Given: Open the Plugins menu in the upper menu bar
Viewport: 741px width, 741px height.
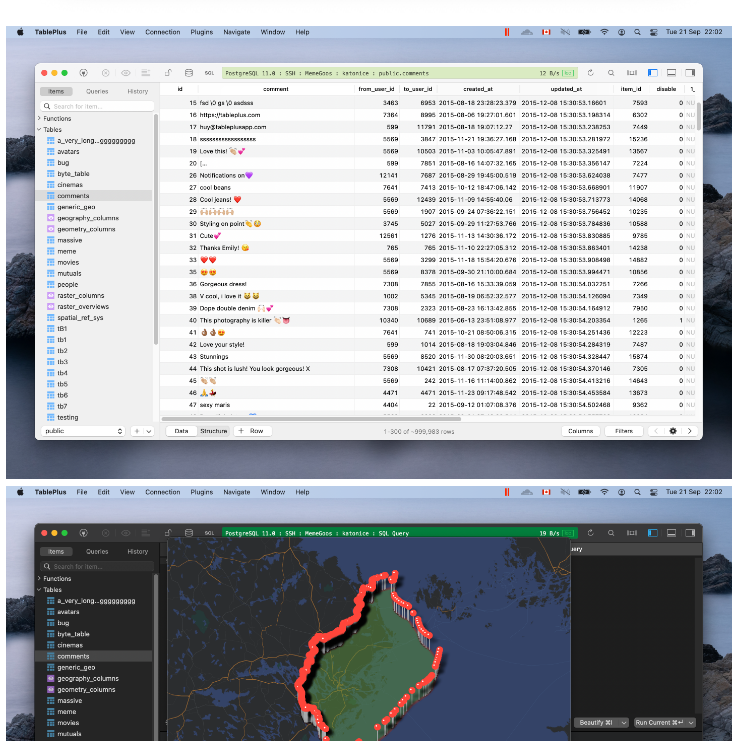Looking at the screenshot, I should pos(202,32).
